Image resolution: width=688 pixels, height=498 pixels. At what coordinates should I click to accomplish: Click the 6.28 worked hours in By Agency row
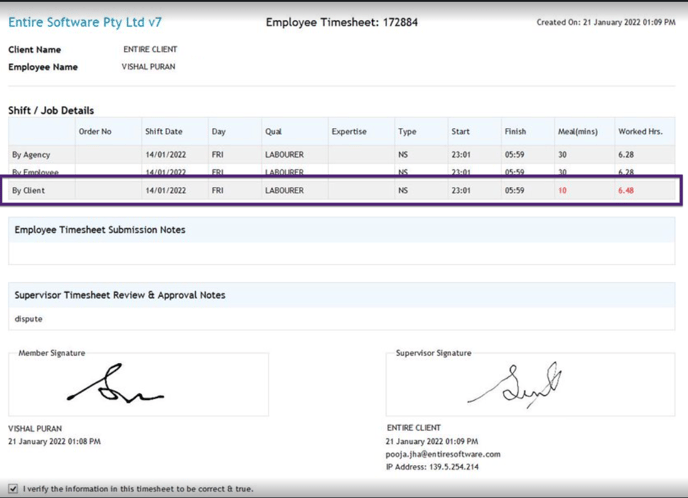pos(626,154)
